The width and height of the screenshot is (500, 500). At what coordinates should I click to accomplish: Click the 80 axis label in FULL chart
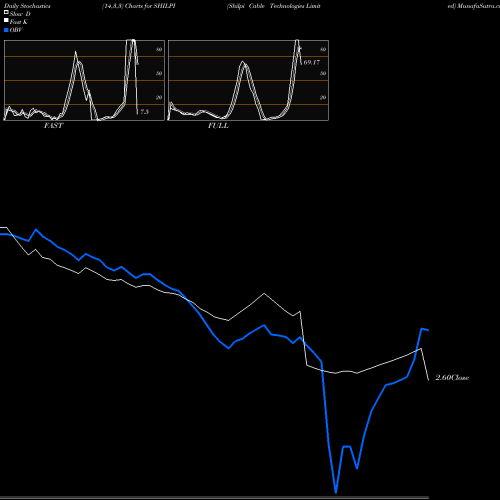pos(323,49)
